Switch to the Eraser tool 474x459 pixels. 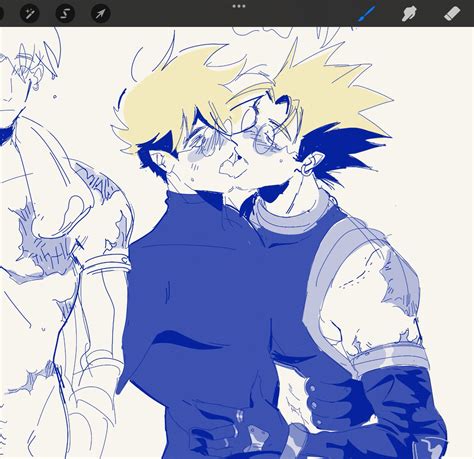pos(452,14)
